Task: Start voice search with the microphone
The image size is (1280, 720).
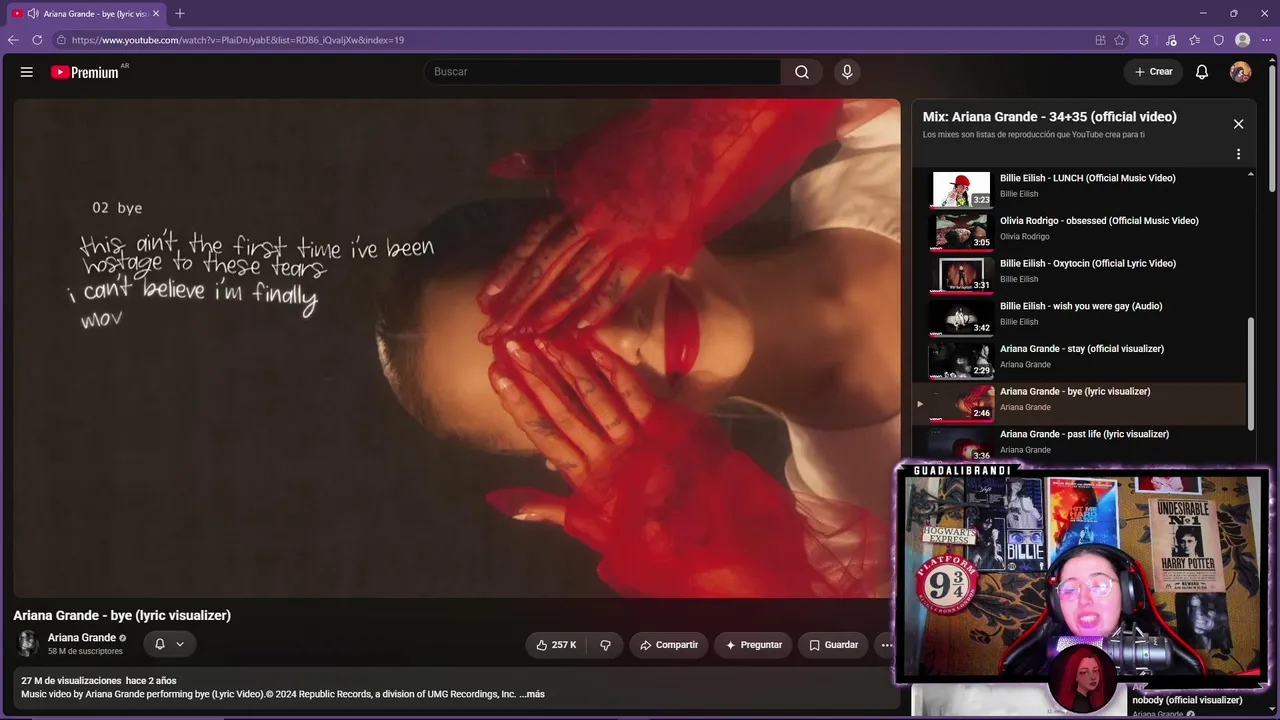Action: [847, 72]
